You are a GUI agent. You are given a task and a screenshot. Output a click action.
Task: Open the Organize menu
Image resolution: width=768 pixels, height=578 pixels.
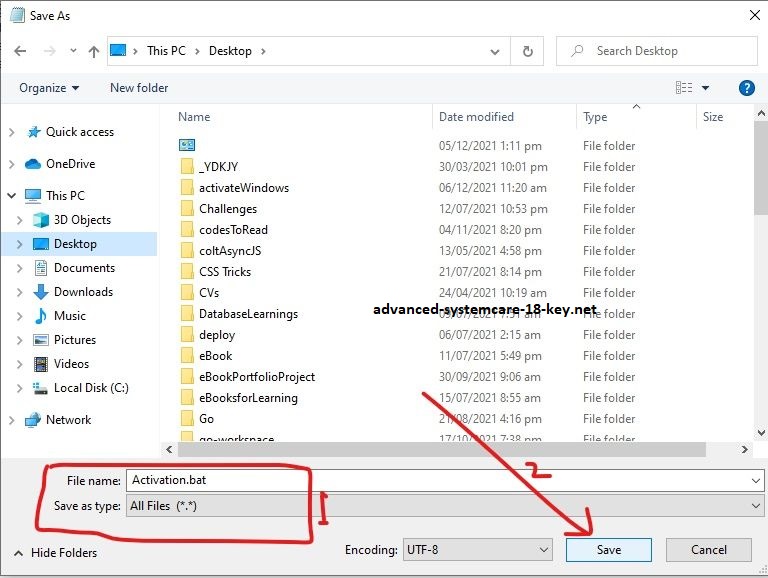(x=49, y=88)
